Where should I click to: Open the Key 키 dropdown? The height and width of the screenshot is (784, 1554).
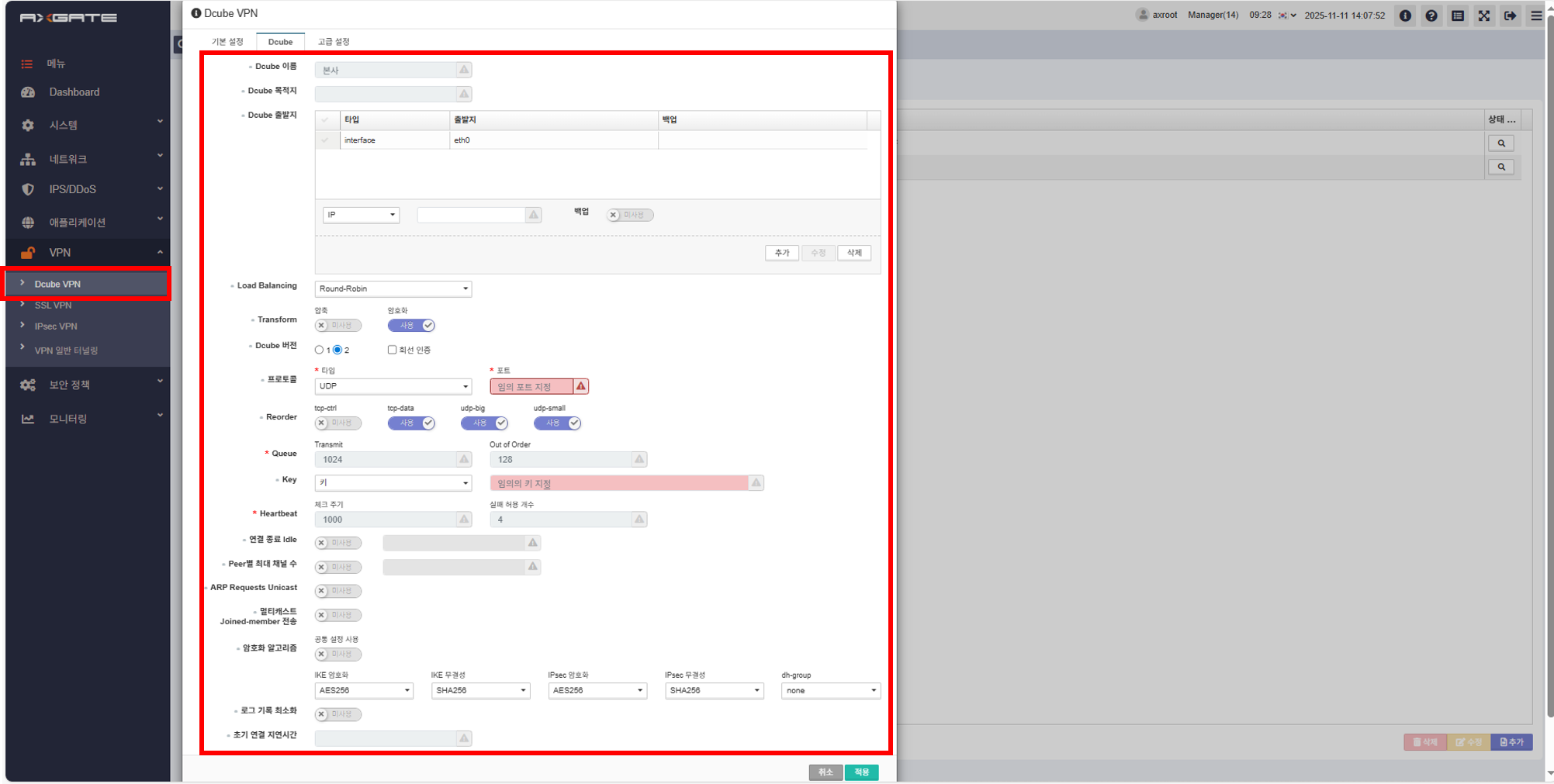[x=393, y=483]
